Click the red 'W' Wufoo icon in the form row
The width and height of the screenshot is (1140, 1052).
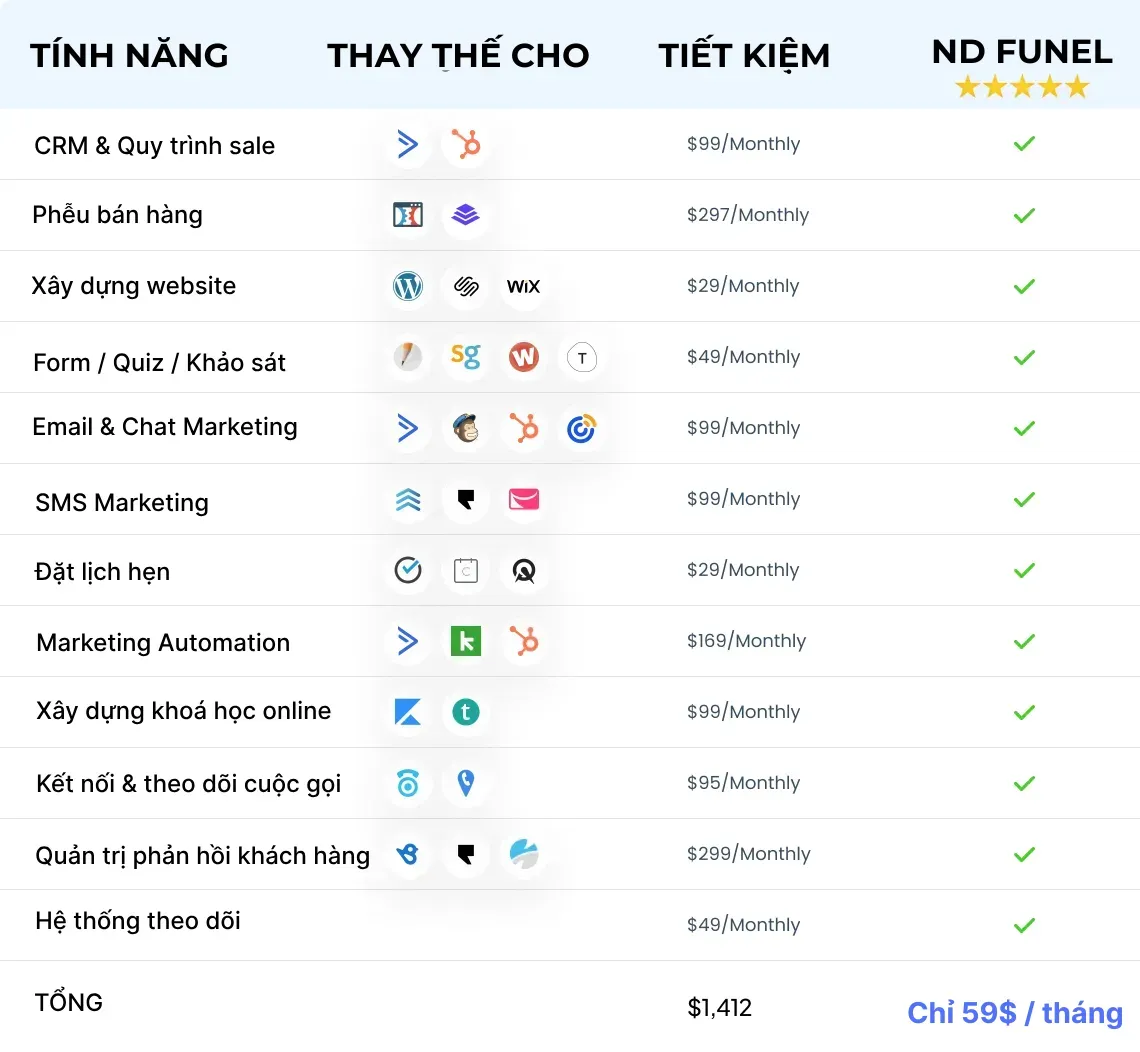tap(523, 357)
